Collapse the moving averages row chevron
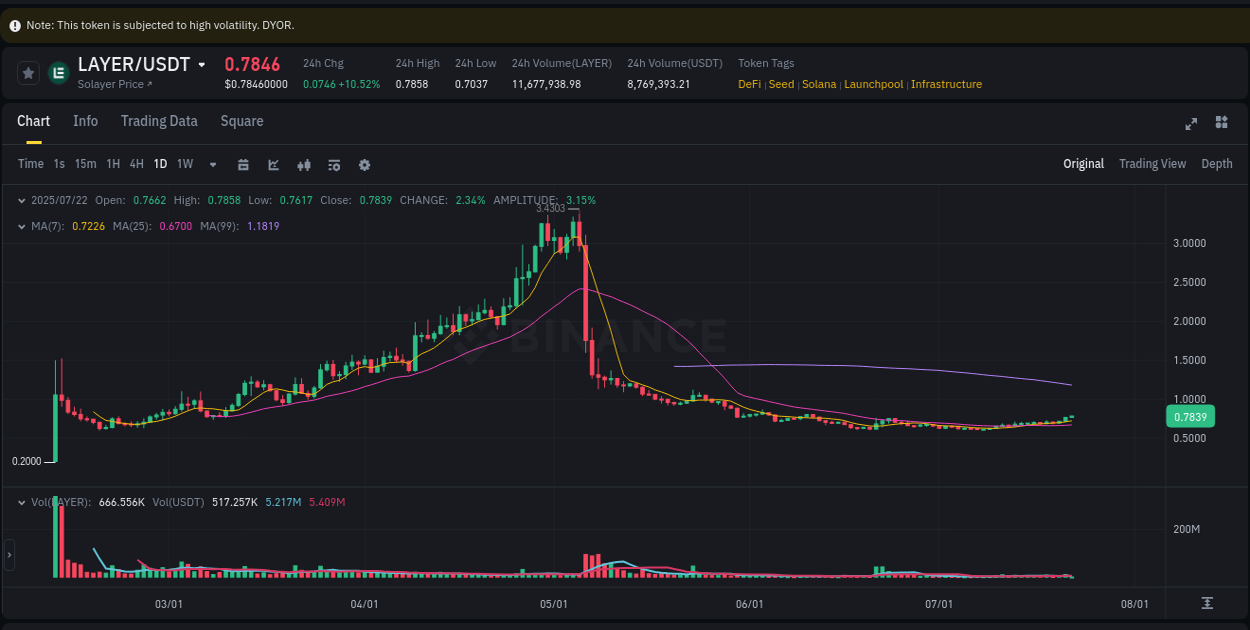 tap(22, 226)
